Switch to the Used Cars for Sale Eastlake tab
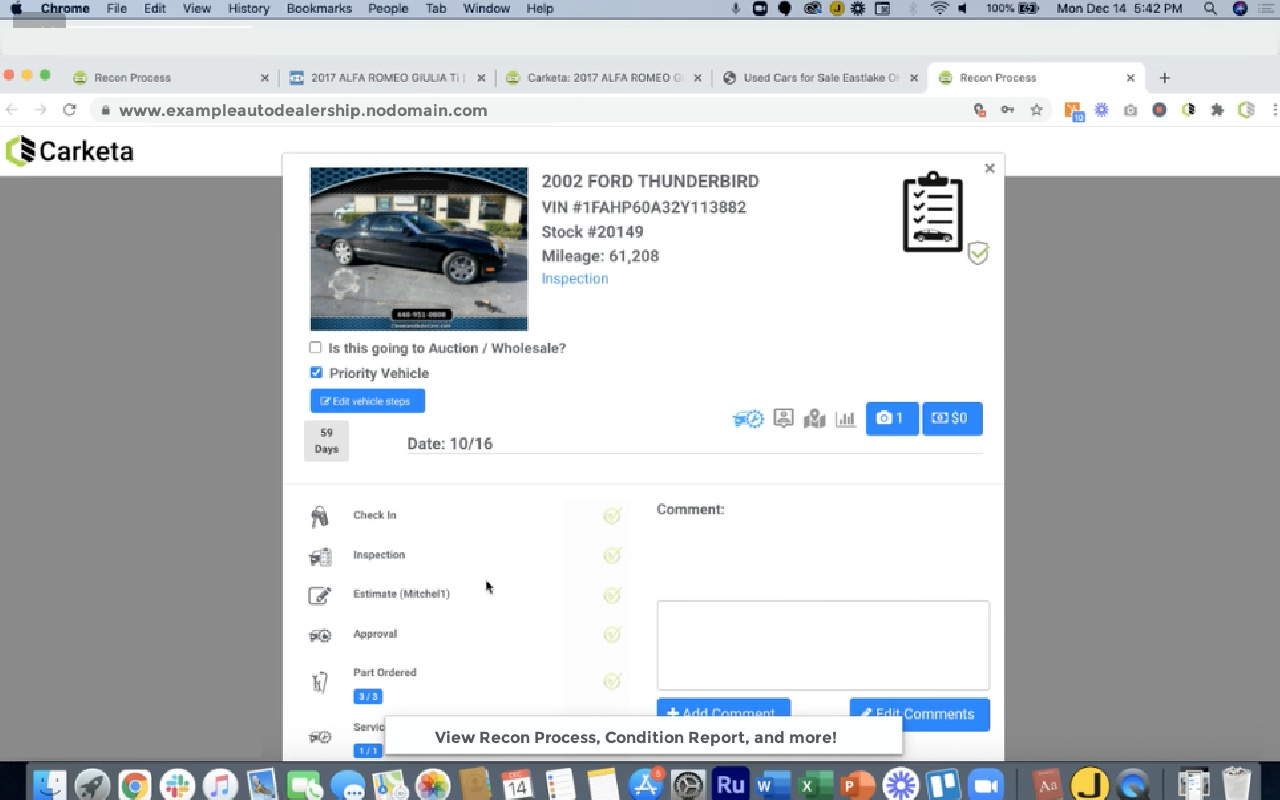The image size is (1280, 800). [820, 77]
